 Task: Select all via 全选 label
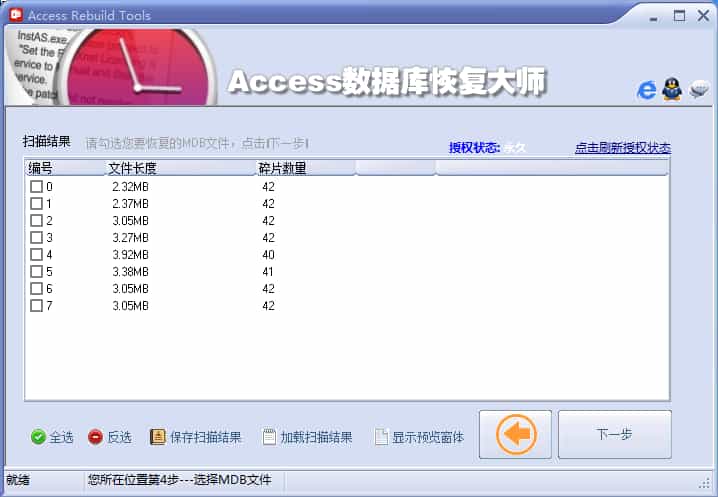point(61,437)
